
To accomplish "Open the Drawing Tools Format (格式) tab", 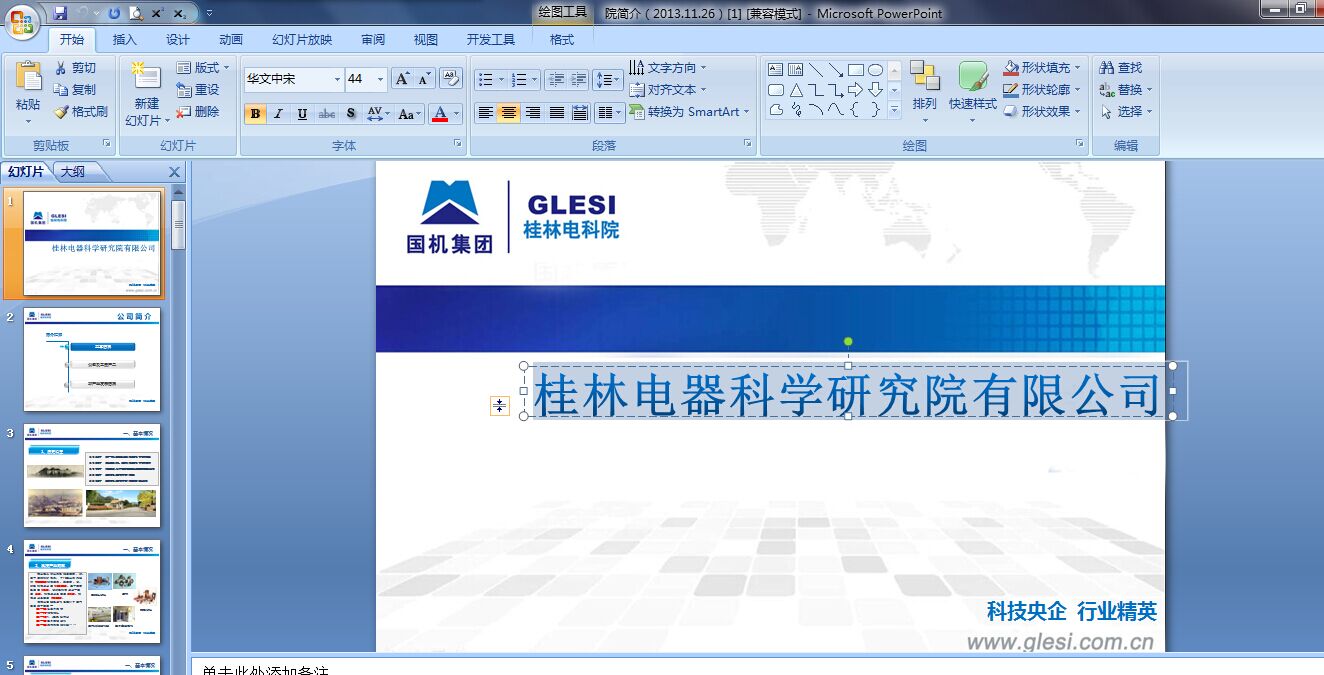I will (562, 40).
